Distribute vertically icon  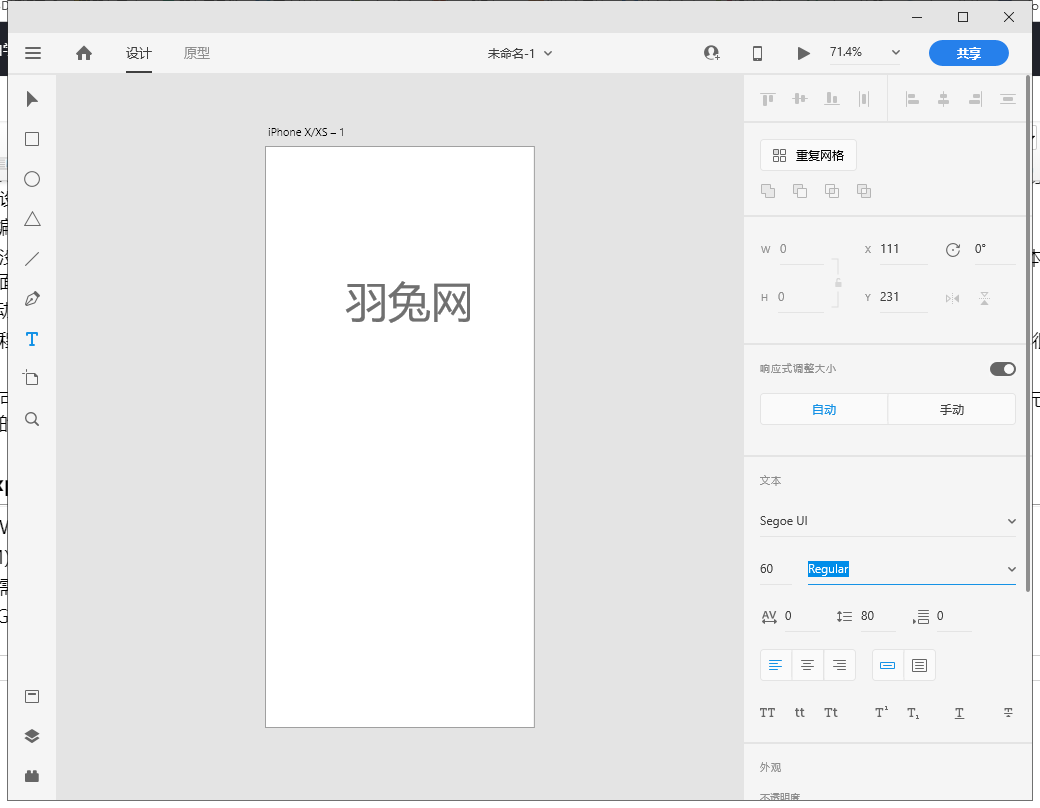click(864, 100)
